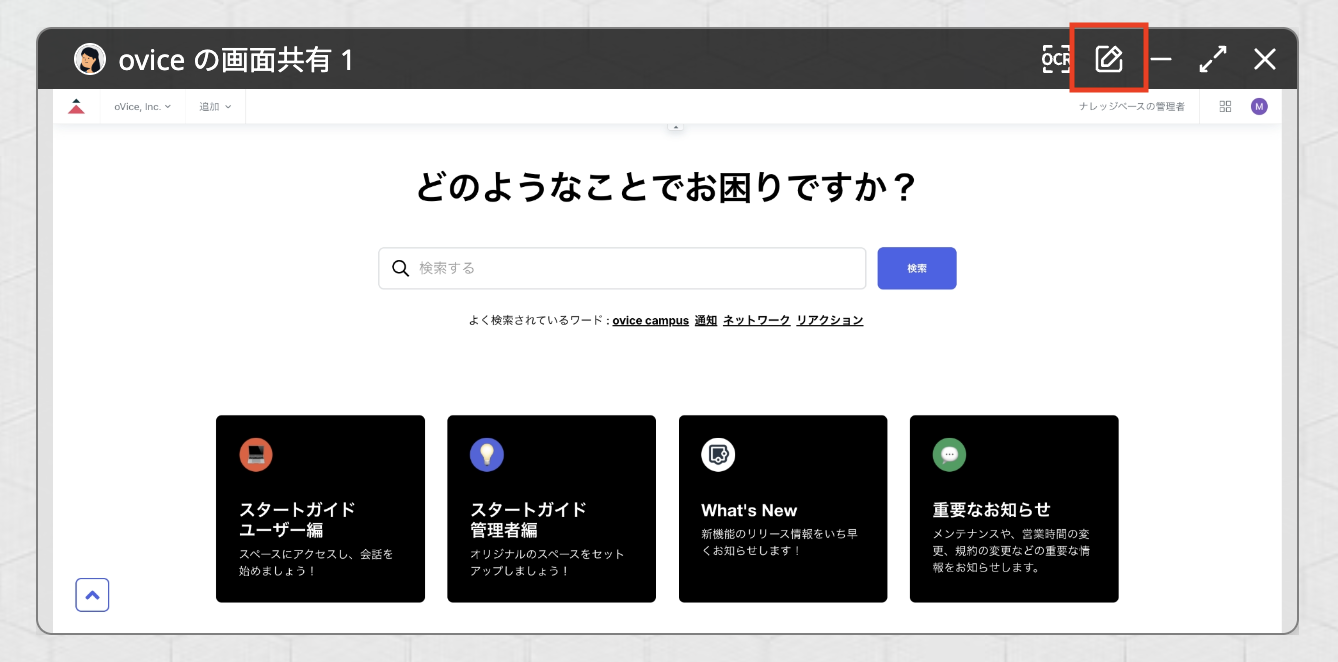This screenshot has width=1338, height=662.
Task: Click the knowledge base home logo
Action: coord(77,106)
